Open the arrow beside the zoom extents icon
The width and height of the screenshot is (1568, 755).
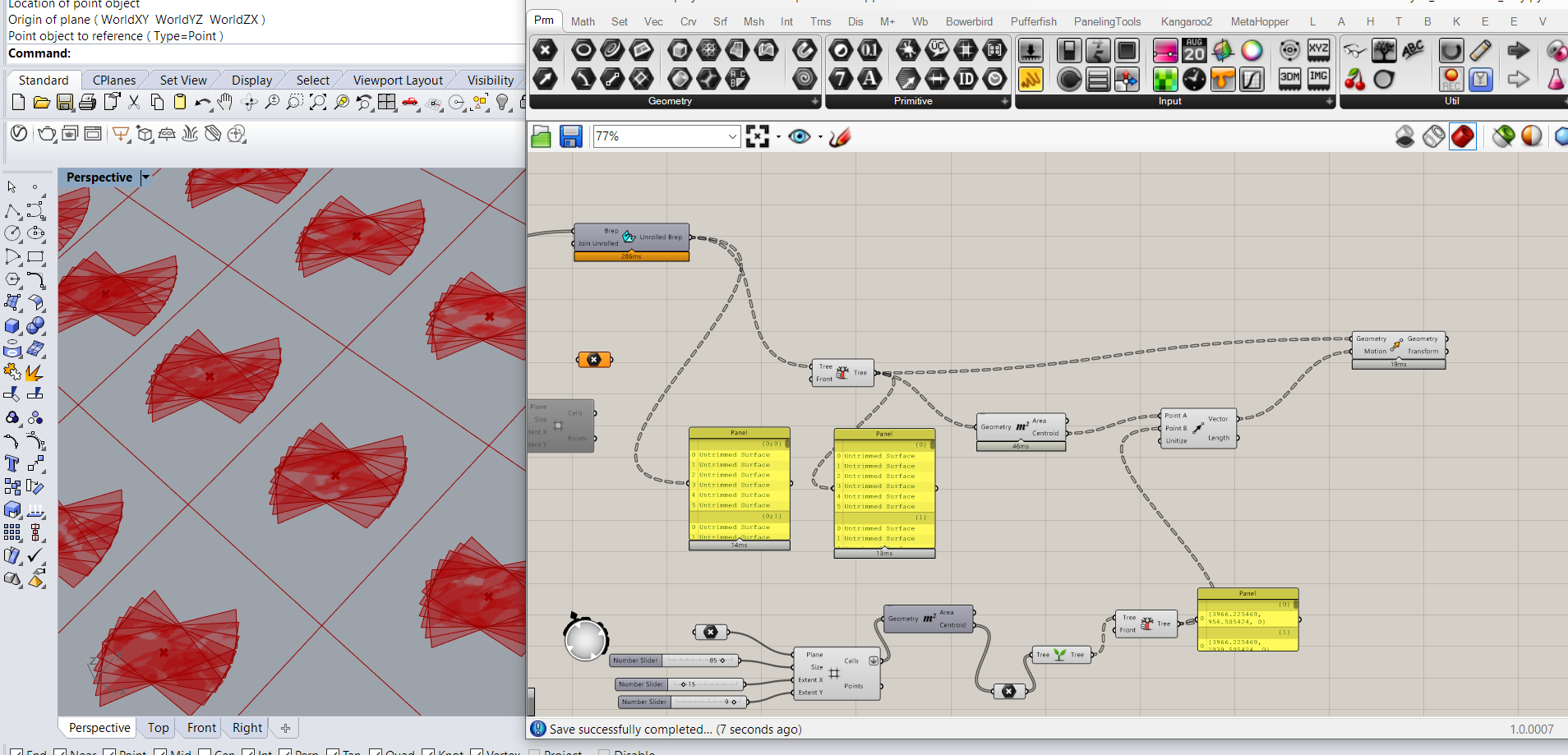tap(778, 137)
